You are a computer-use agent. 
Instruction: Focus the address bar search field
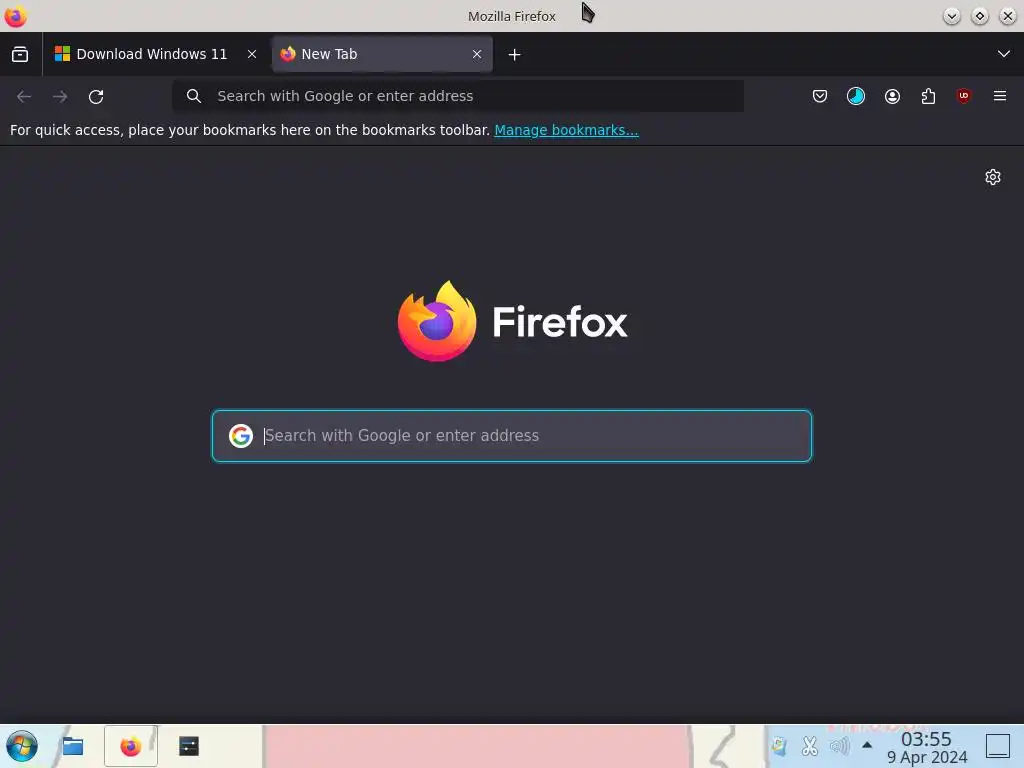[x=458, y=96]
